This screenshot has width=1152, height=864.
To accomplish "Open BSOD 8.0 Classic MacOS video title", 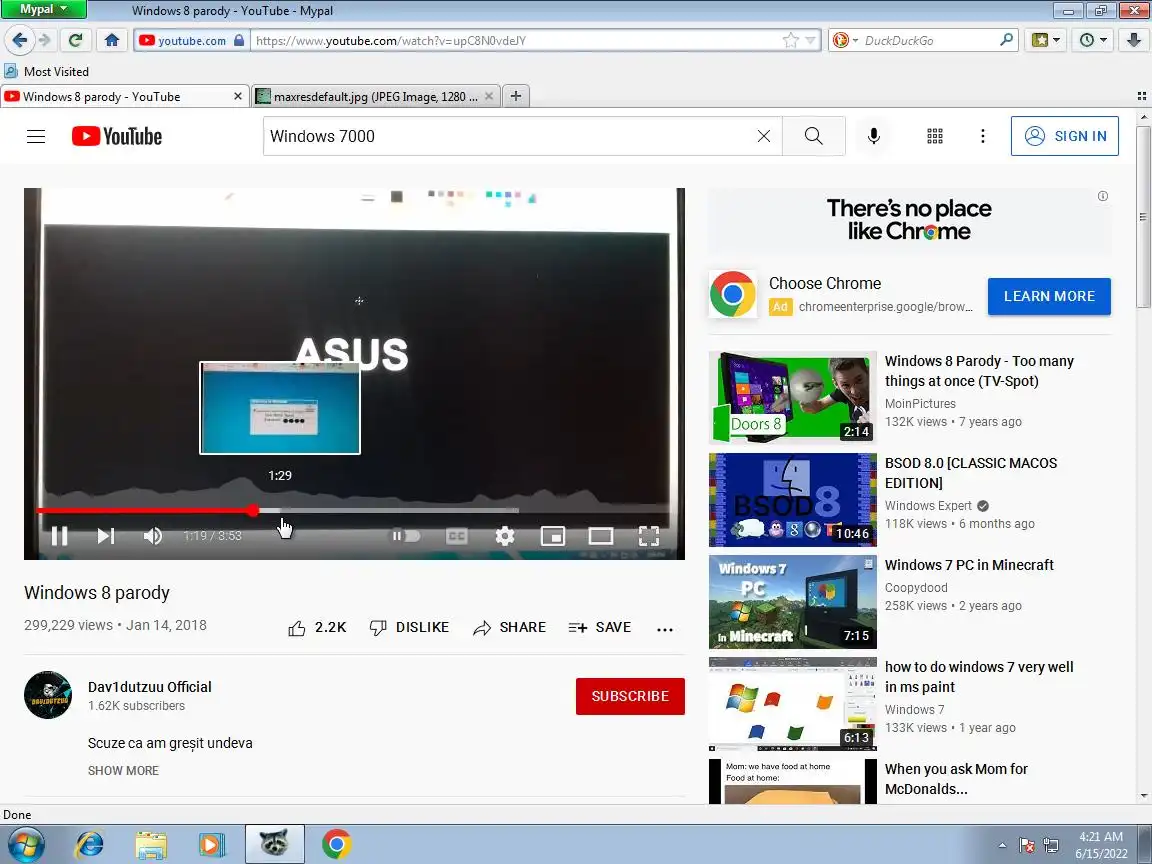I will [x=971, y=473].
